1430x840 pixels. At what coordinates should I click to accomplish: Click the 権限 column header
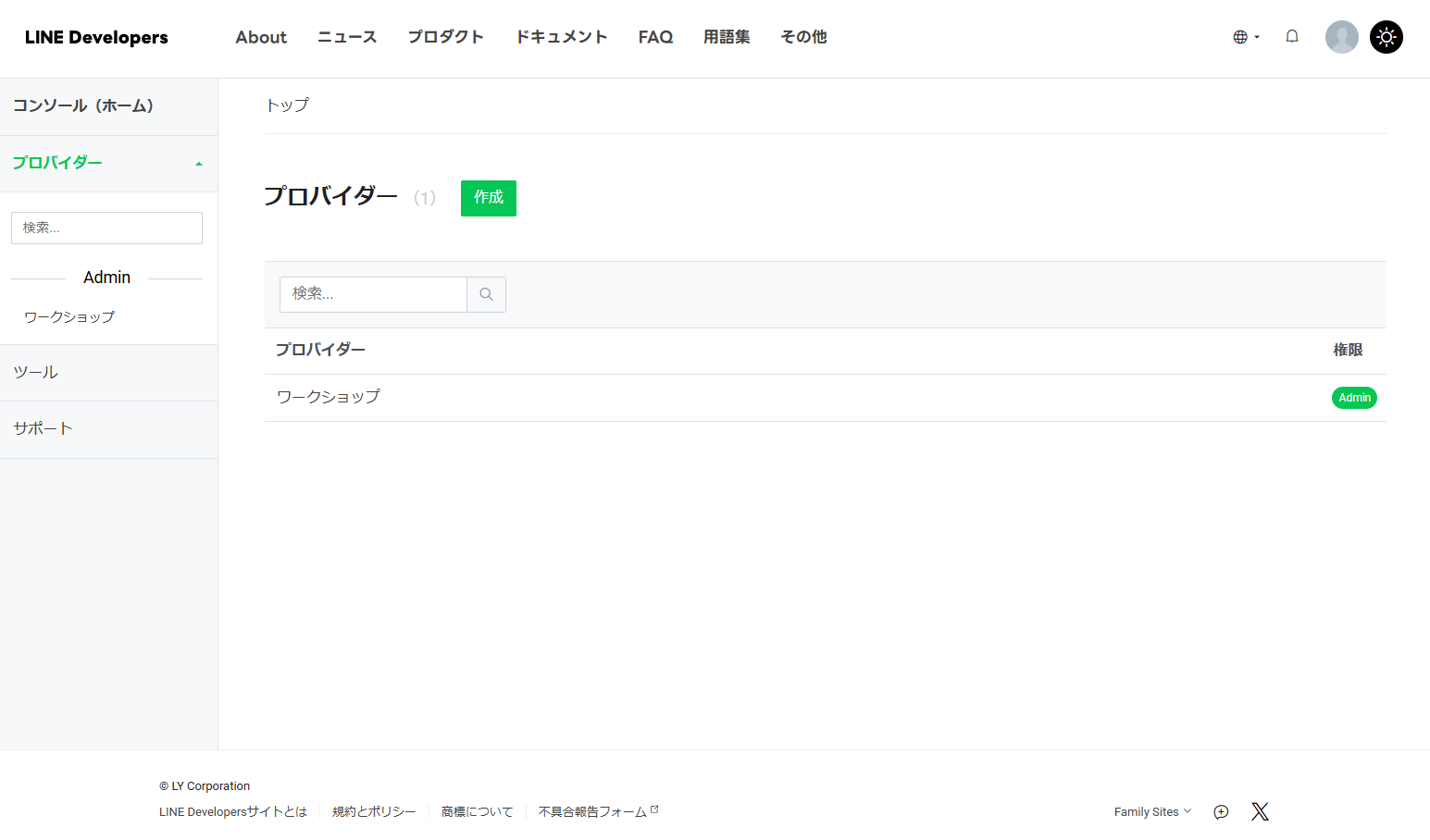coord(1348,350)
